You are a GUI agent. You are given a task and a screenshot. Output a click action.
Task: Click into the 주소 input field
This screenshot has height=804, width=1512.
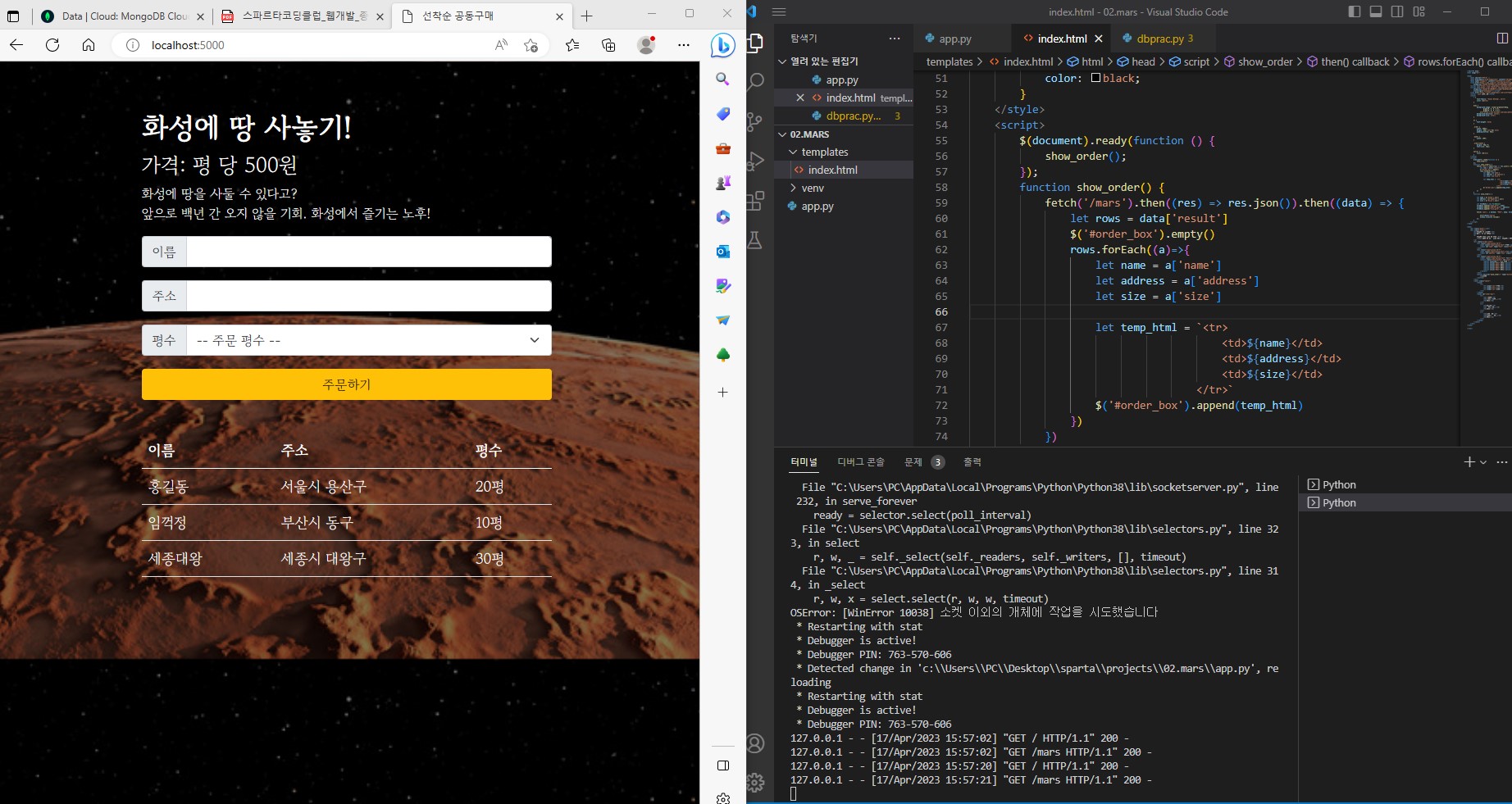[x=369, y=296]
